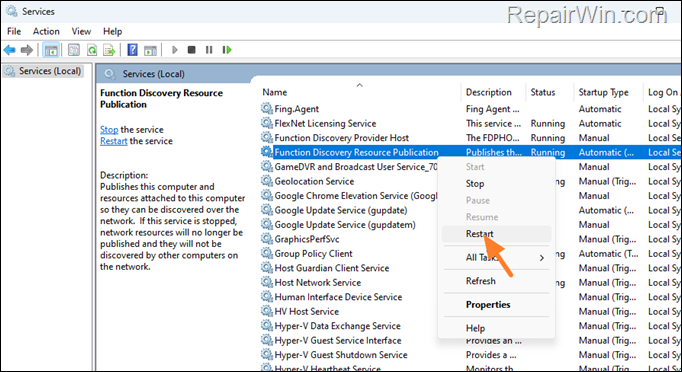682x372 pixels.
Task: Toggle the Show/Hide Action Pane icon
Action: (x=150, y=50)
